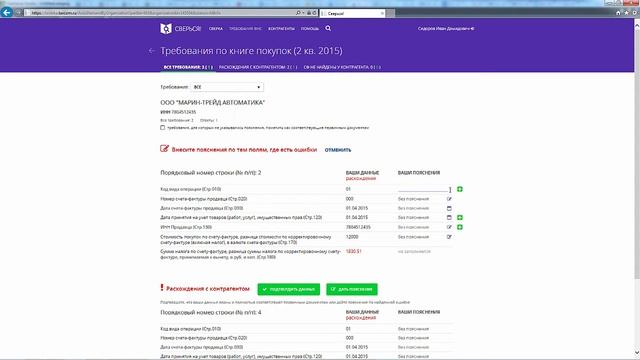
Task: Open the ТРЕБОВАНИЯ ФНС menu item
Action: [x=245, y=29]
